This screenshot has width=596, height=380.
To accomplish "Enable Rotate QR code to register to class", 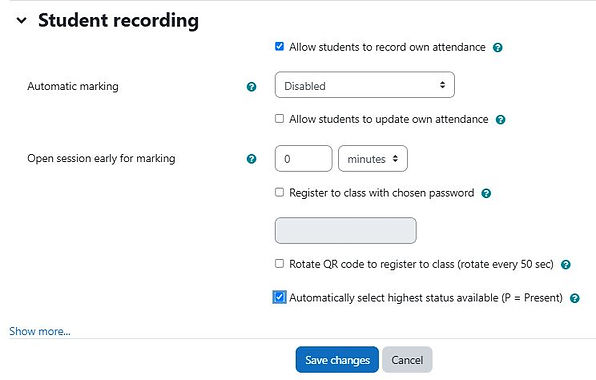I will click(279, 263).
